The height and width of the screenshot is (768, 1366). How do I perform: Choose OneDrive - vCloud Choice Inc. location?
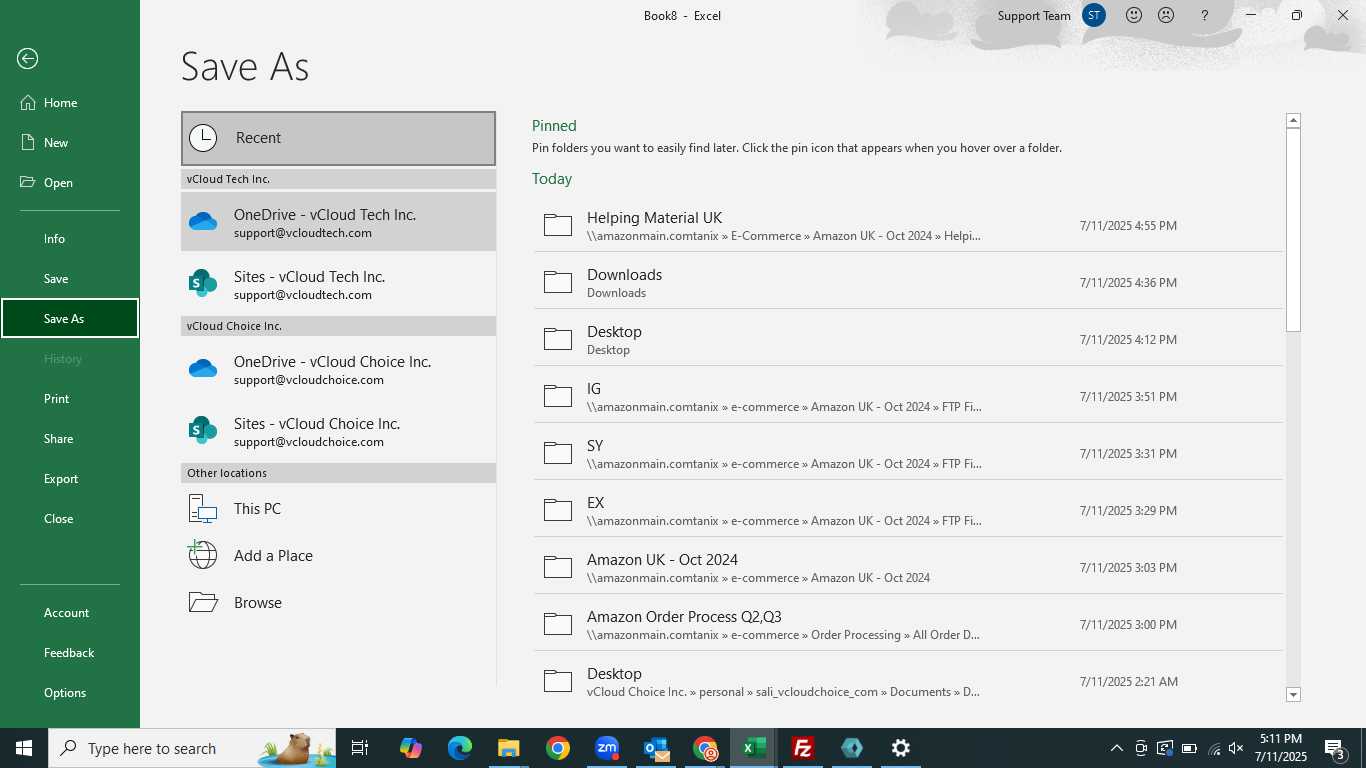pos(338,369)
